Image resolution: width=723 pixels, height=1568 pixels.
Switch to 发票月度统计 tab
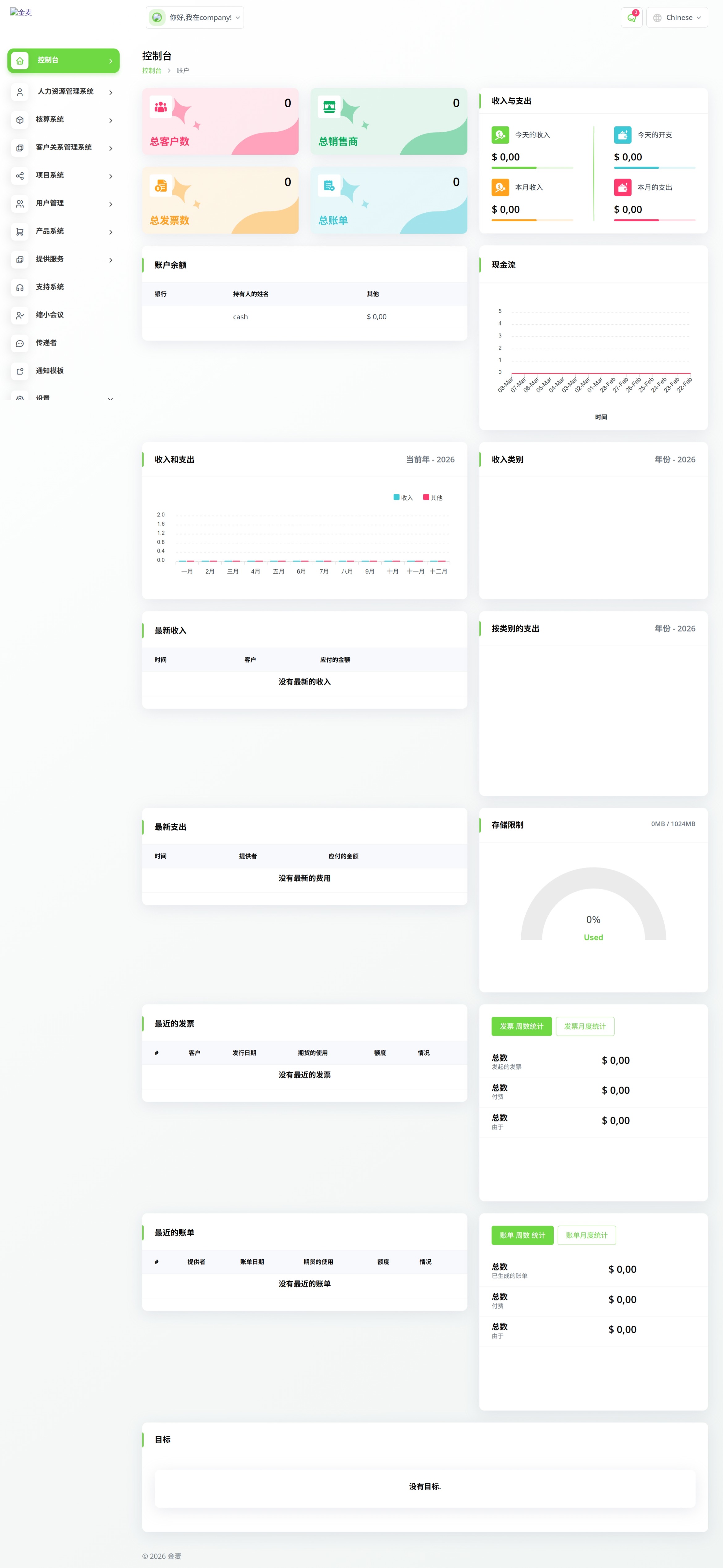click(x=584, y=1026)
